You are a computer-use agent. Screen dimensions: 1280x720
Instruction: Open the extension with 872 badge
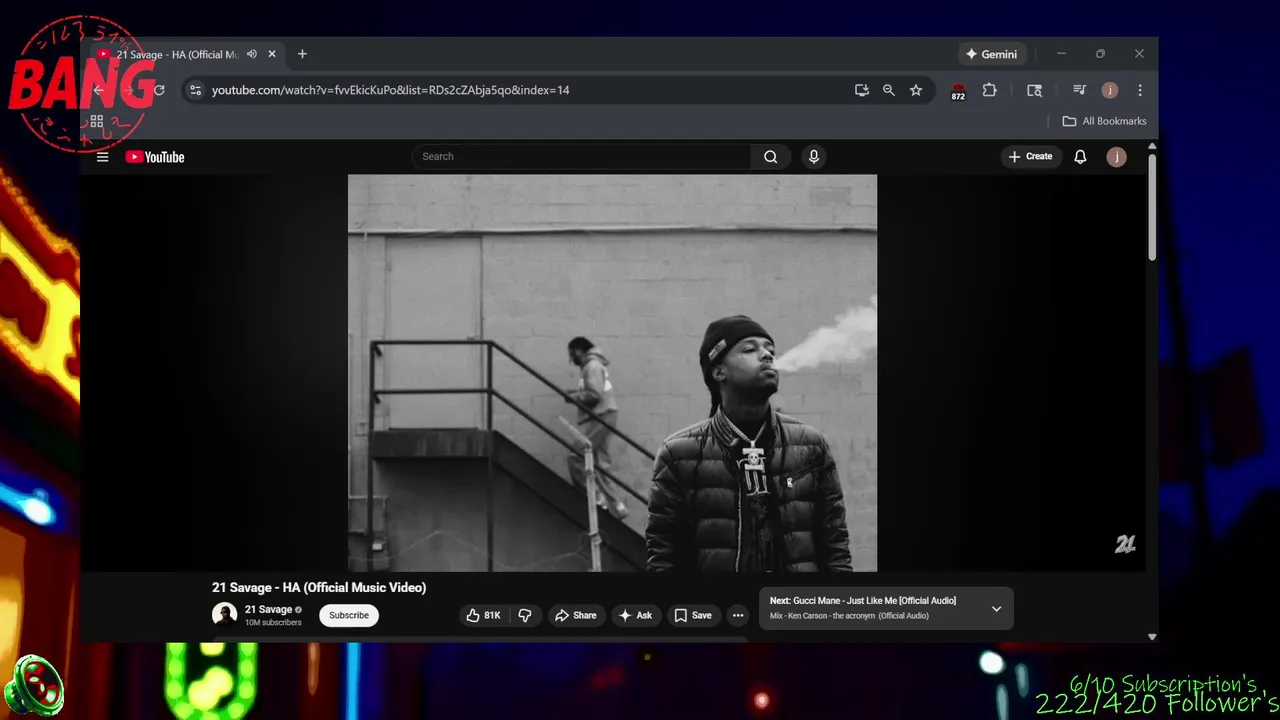[958, 91]
